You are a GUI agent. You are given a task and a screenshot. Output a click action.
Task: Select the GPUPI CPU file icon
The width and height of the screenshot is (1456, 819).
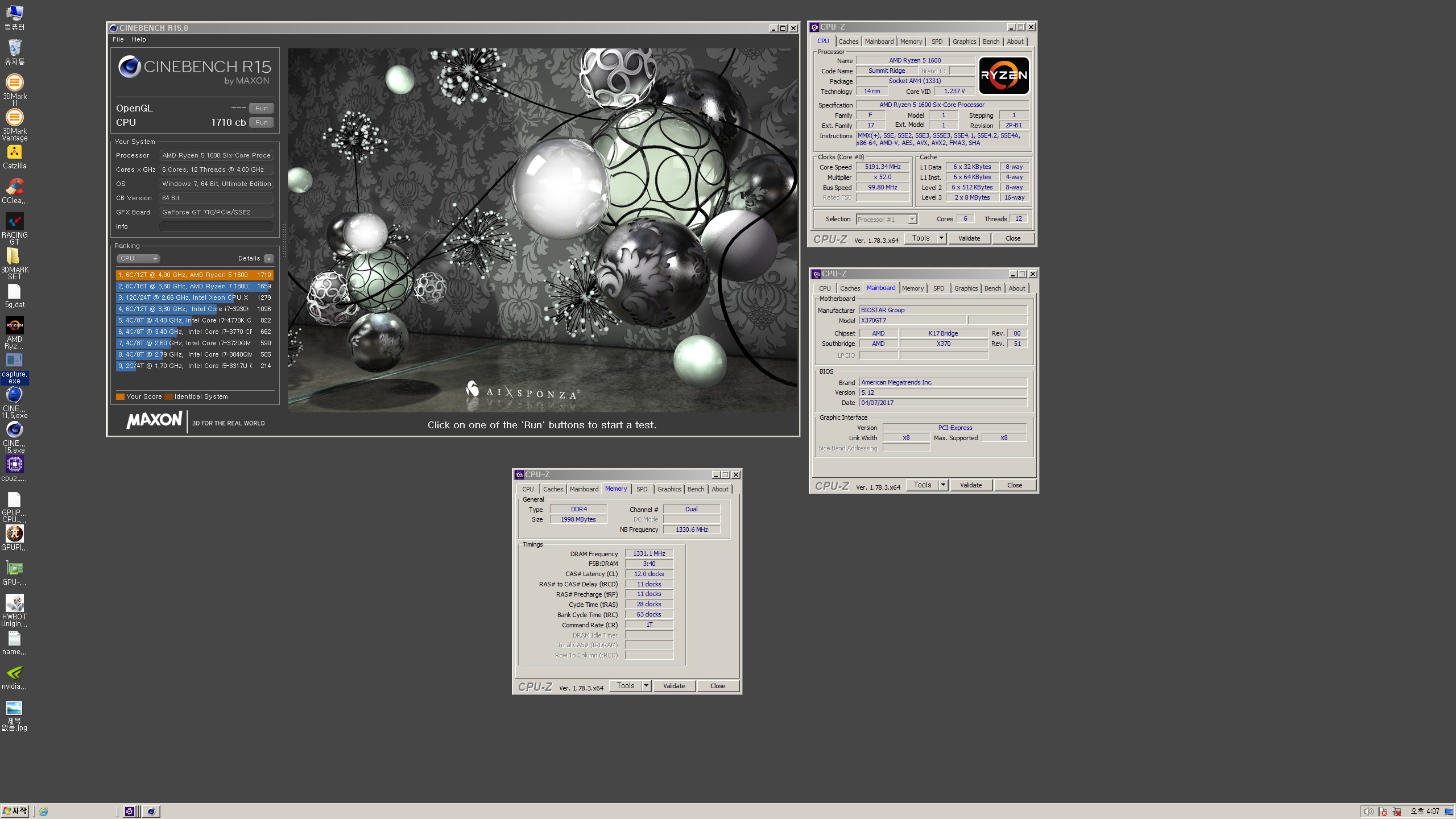point(14,506)
